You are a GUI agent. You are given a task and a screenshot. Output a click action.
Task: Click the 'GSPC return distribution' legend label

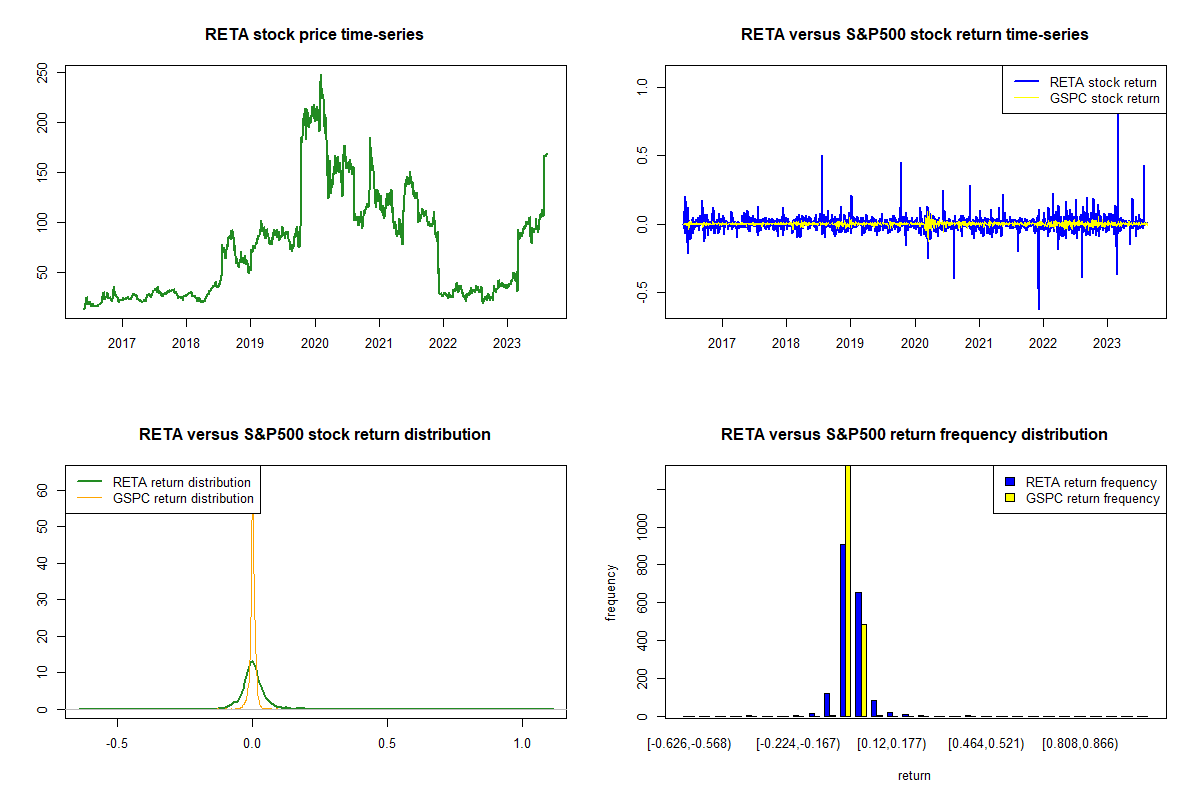click(183, 498)
